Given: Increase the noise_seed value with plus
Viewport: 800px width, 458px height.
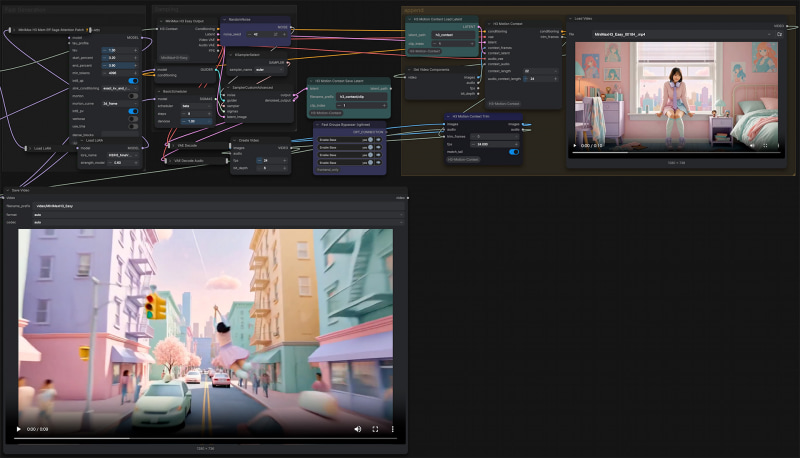Looking at the screenshot, I should [284, 34].
